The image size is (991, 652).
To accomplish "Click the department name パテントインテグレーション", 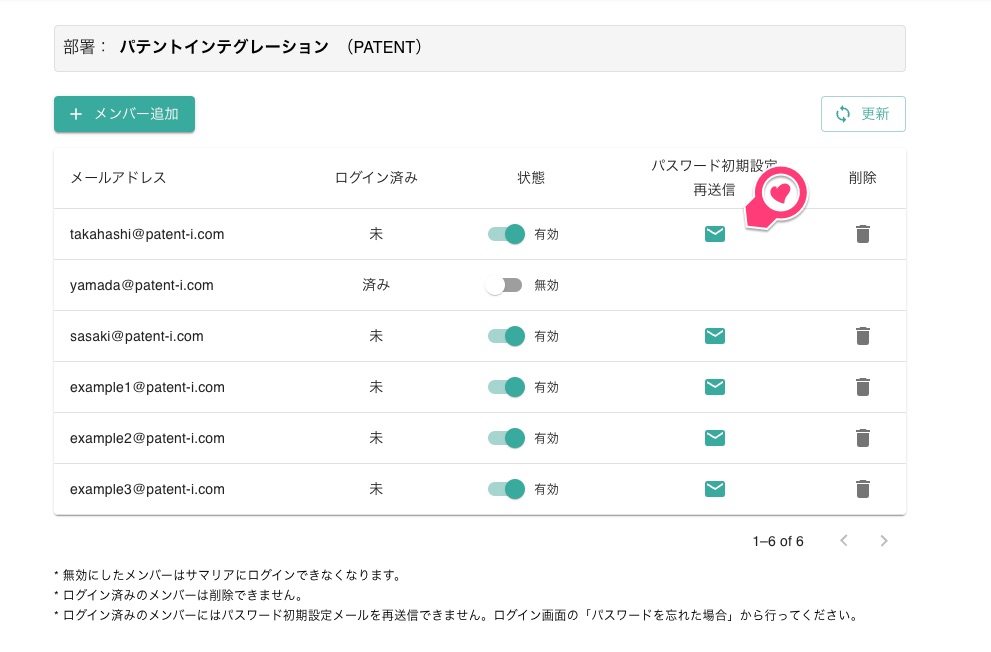I will tap(224, 47).
